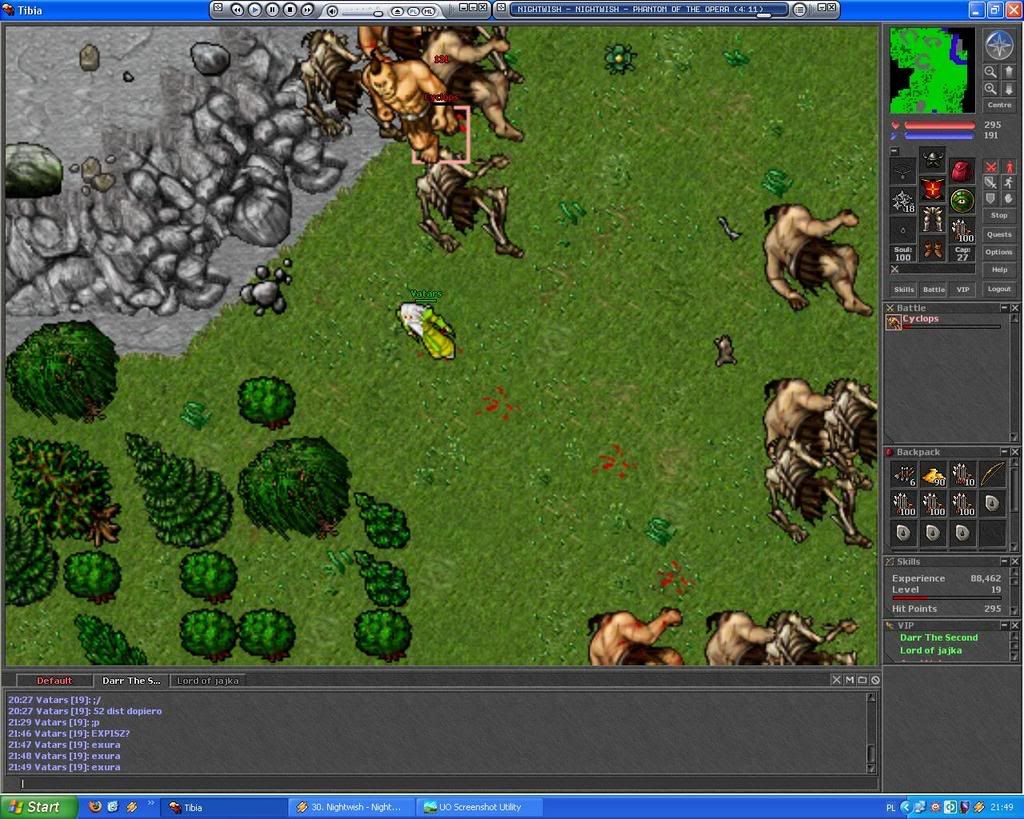Image resolution: width=1024 pixels, height=819 pixels.
Task: Close the Backpack panel
Action: click(1015, 452)
